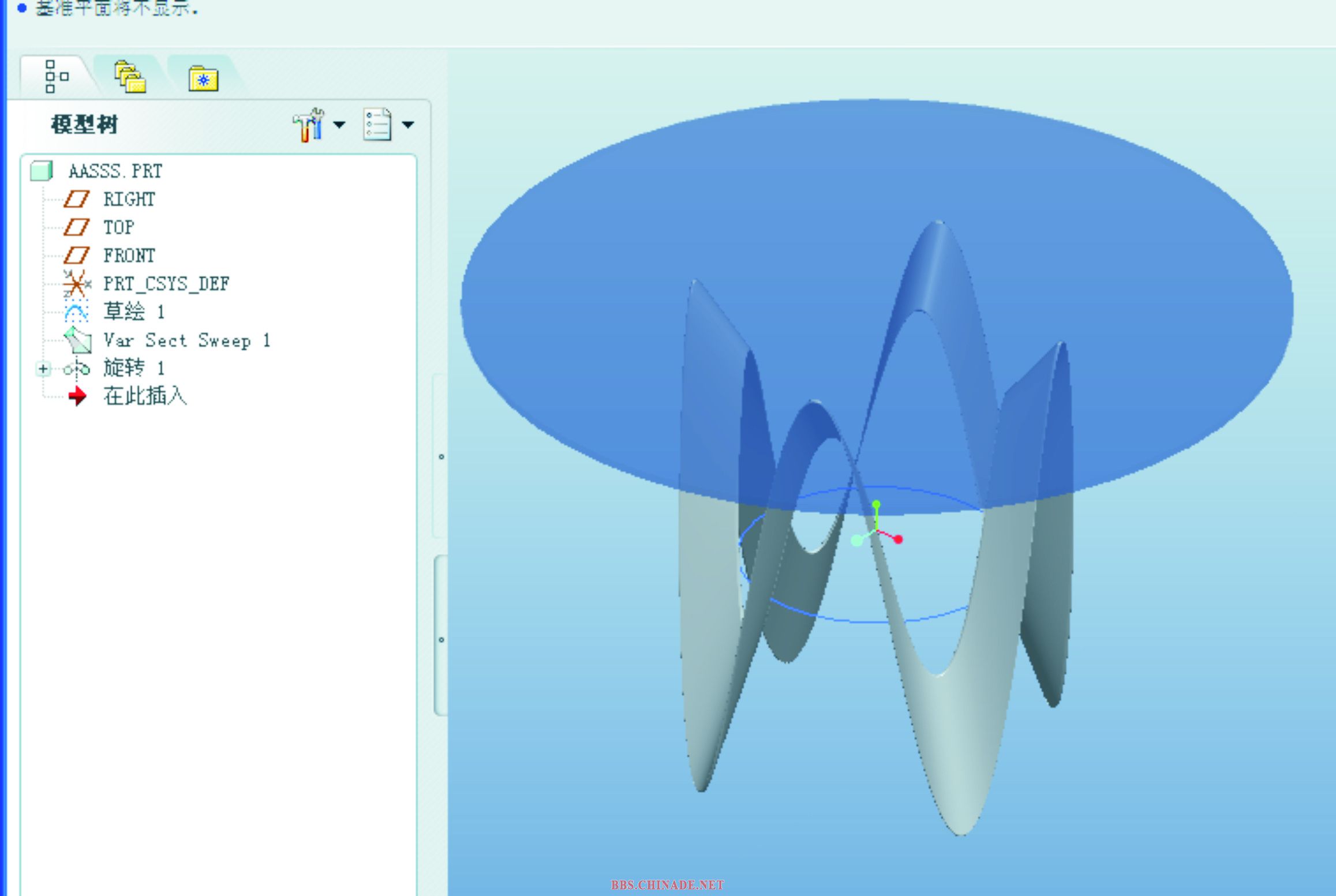The image size is (1336, 896).
Task: Click the 旋转 1 revolve feature icon
Action: tap(77, 368)
